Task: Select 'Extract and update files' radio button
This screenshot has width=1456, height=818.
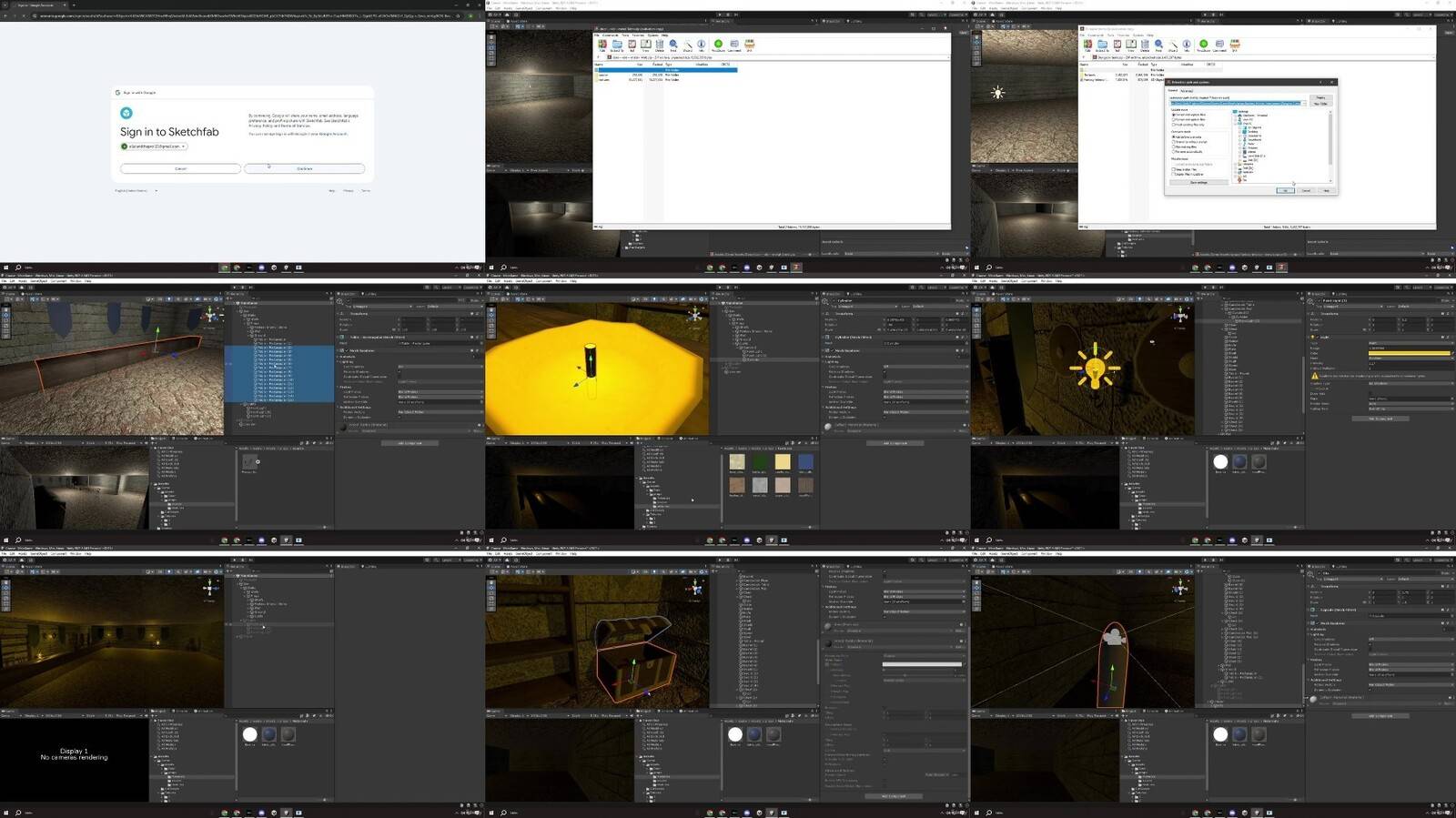Action: (x=1174, y=119)
